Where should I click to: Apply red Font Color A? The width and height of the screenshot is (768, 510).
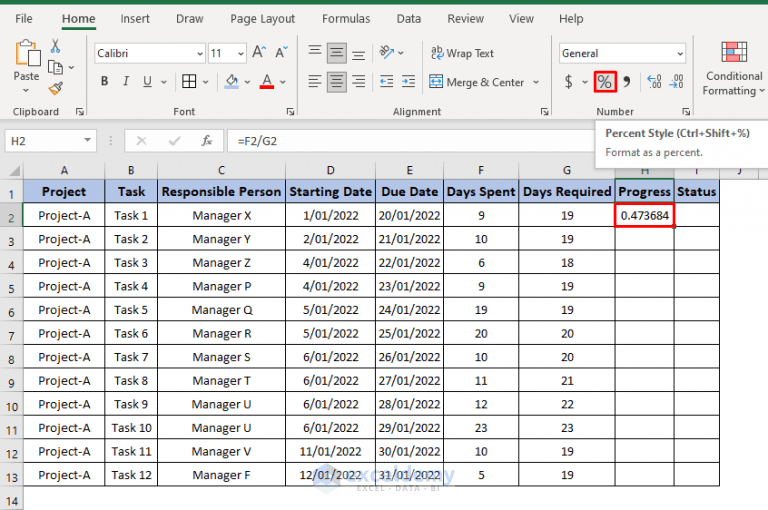click(267, 81)
